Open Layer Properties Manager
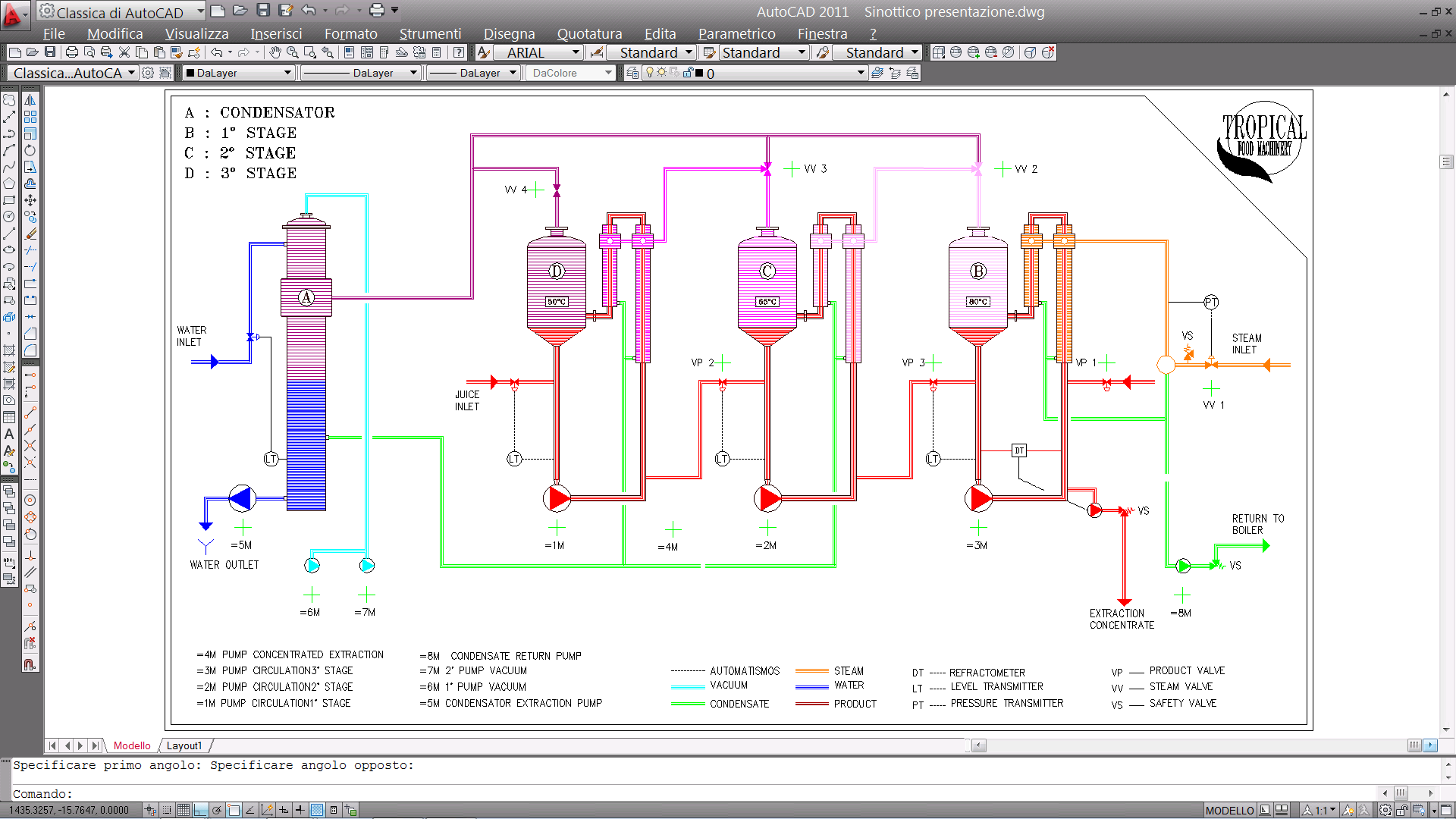This screenshot has width=1456, height=819. [x=632, y=73]
